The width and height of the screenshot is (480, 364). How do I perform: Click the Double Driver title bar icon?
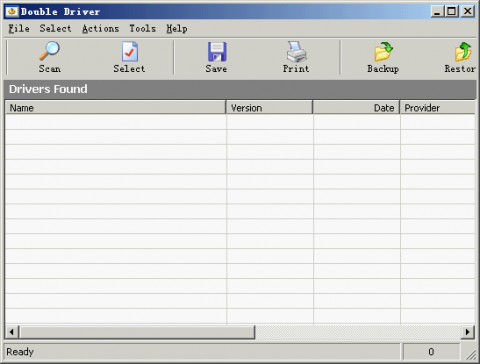pos(12,11)
